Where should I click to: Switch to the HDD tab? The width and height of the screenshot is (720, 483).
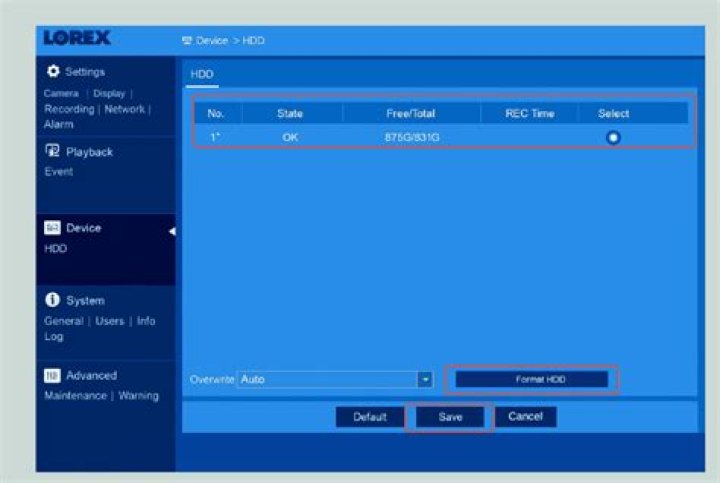(x=202, y=74)
